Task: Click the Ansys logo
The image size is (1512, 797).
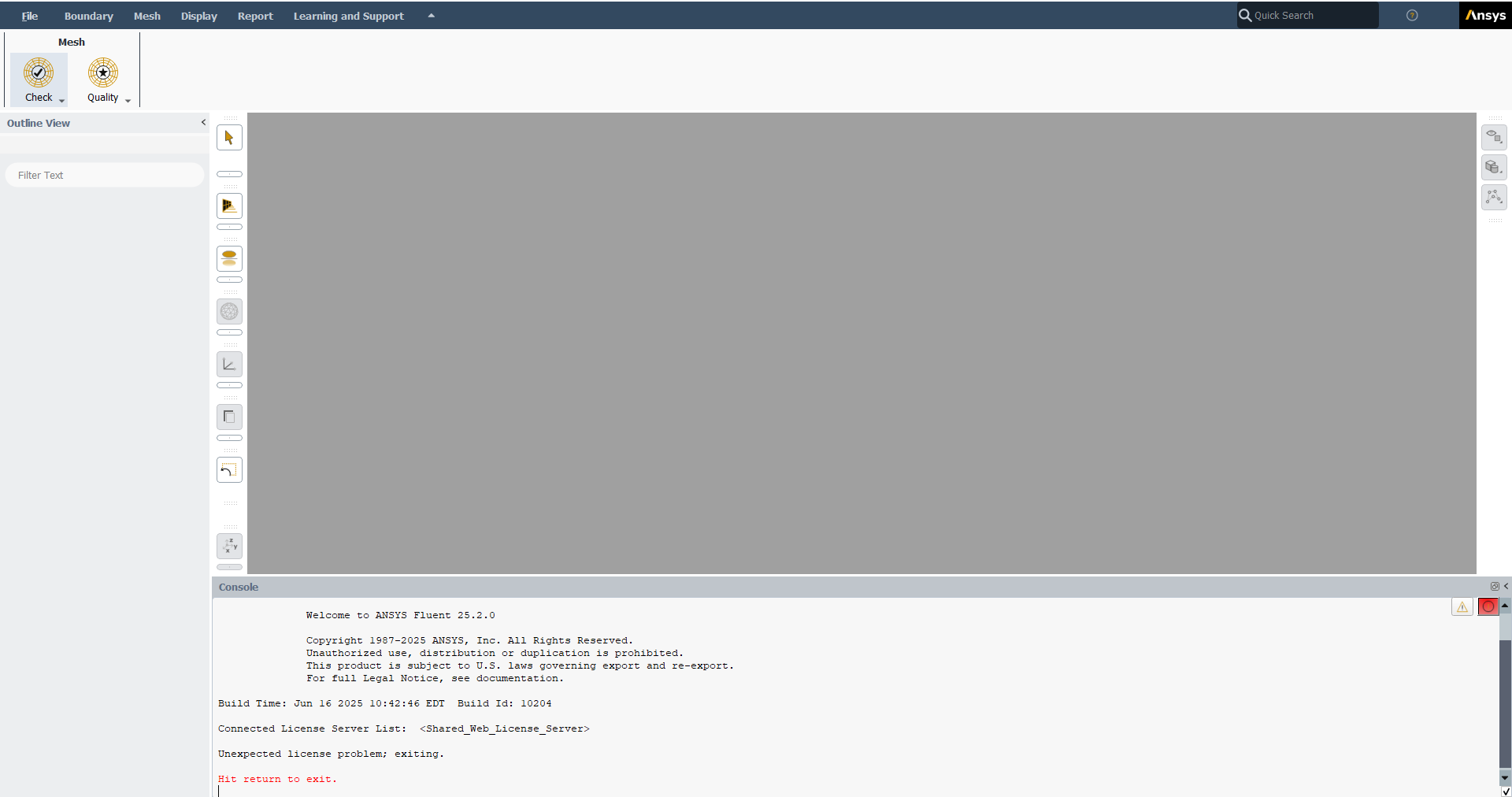Action: point(1485,15)
